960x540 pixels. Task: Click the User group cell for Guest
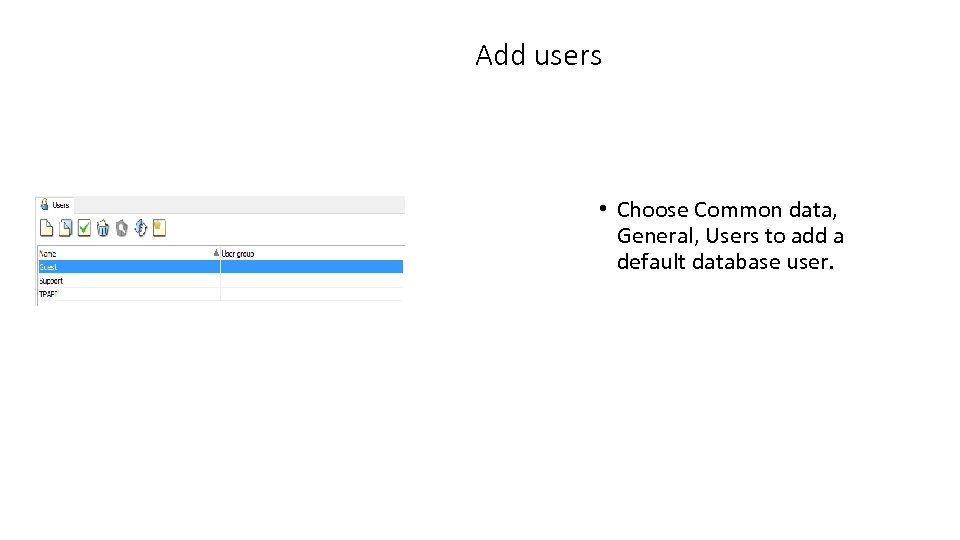click(x=310, y=267)
